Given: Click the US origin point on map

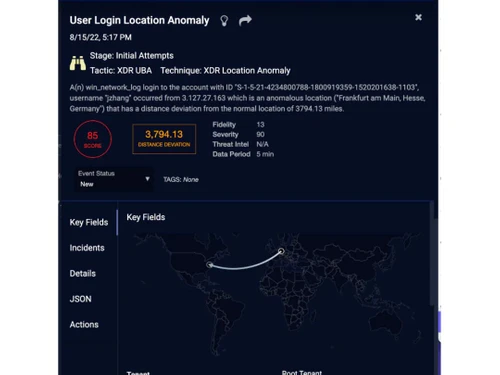Looking at the screenshot, I should (209, 265).
